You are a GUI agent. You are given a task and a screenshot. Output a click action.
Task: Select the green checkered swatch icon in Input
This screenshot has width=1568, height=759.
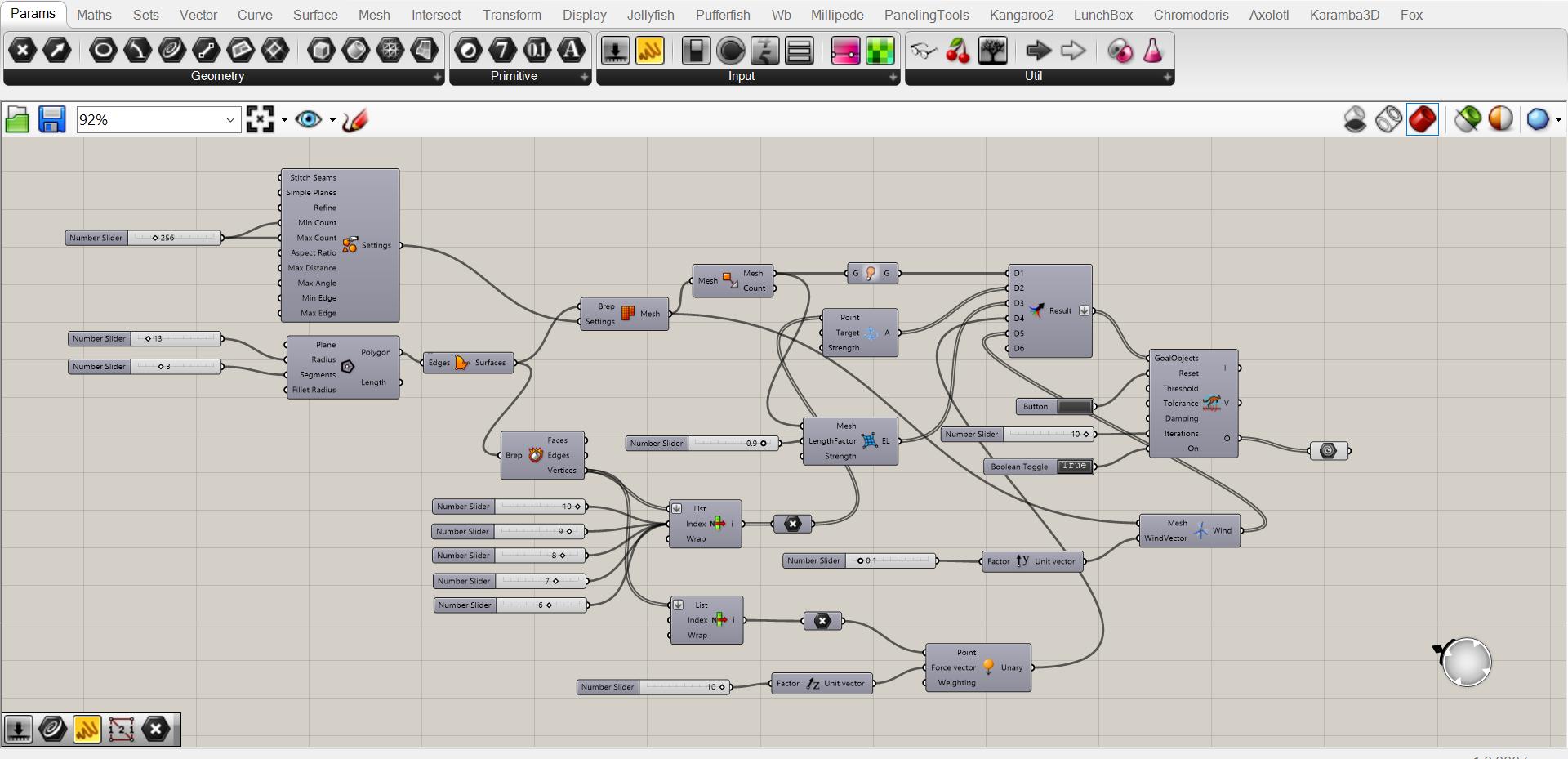(x=880, y=51)
